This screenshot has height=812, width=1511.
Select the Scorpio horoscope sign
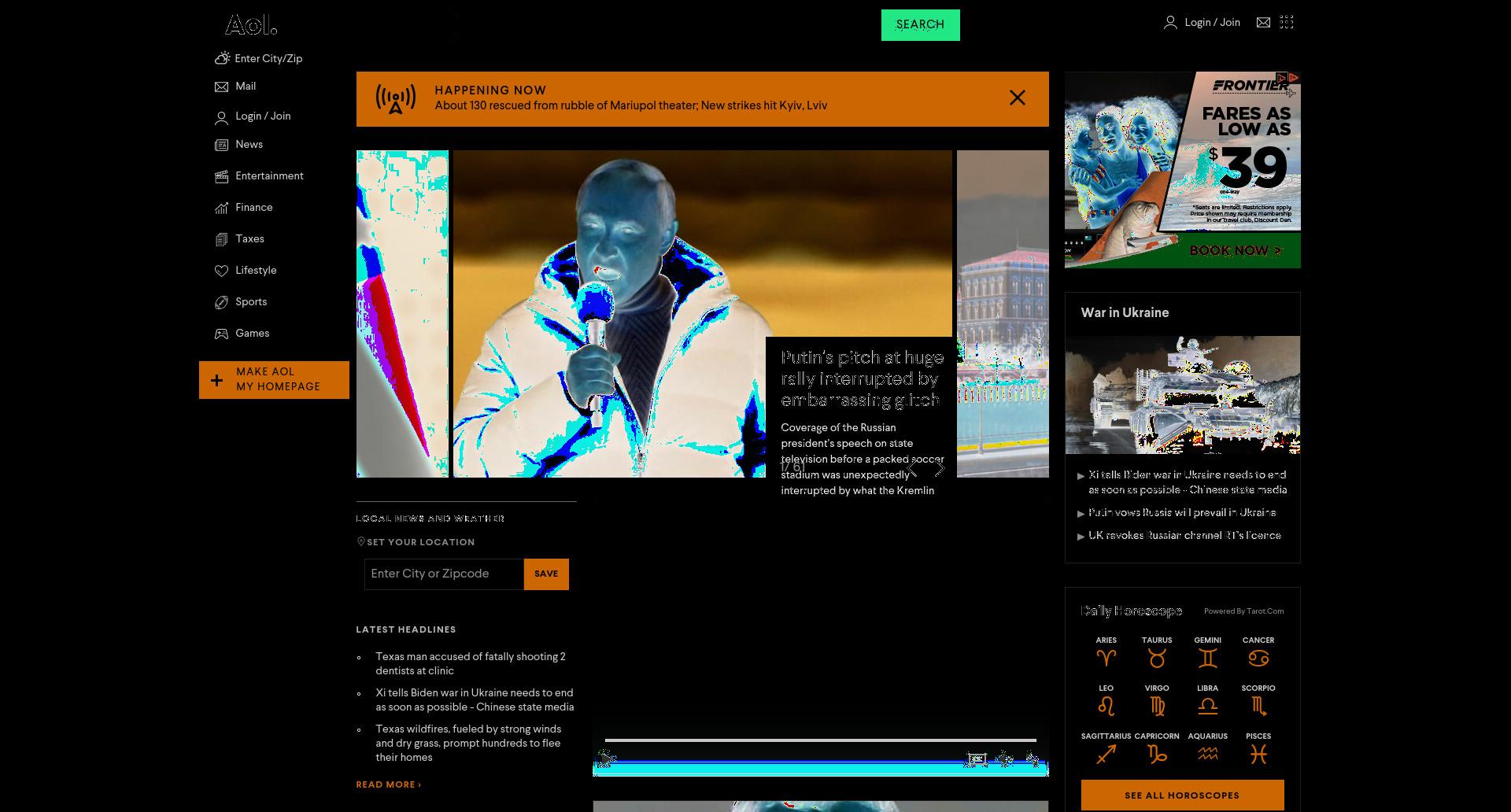pyautogui.click(x=1258, y=700)
